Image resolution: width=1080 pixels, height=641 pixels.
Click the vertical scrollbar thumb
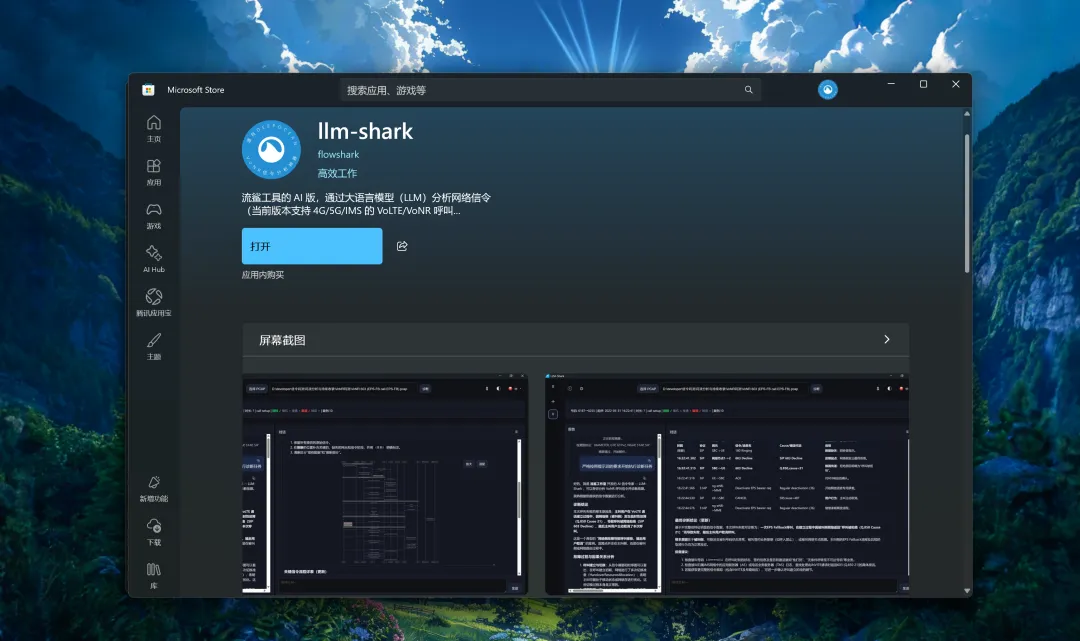coord(967,203)
